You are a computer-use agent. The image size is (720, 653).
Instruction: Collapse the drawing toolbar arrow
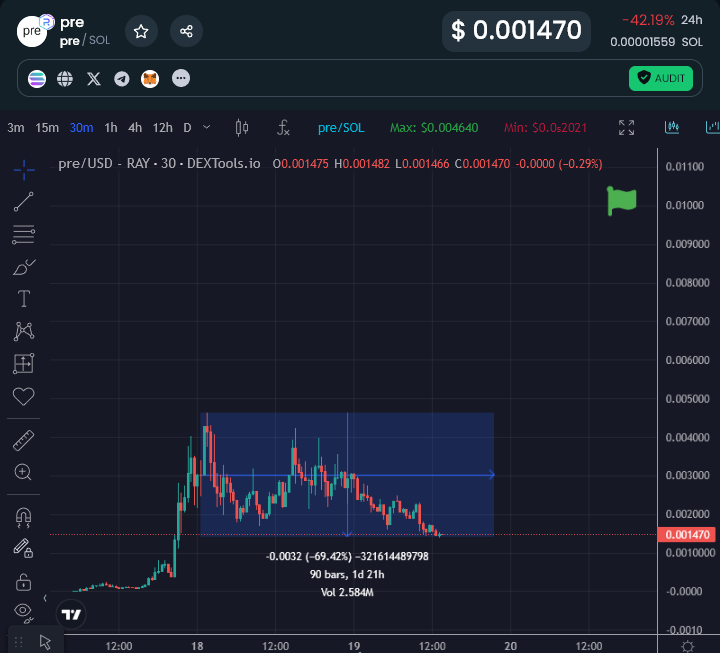pyautogui.click(x=45, y=598)
